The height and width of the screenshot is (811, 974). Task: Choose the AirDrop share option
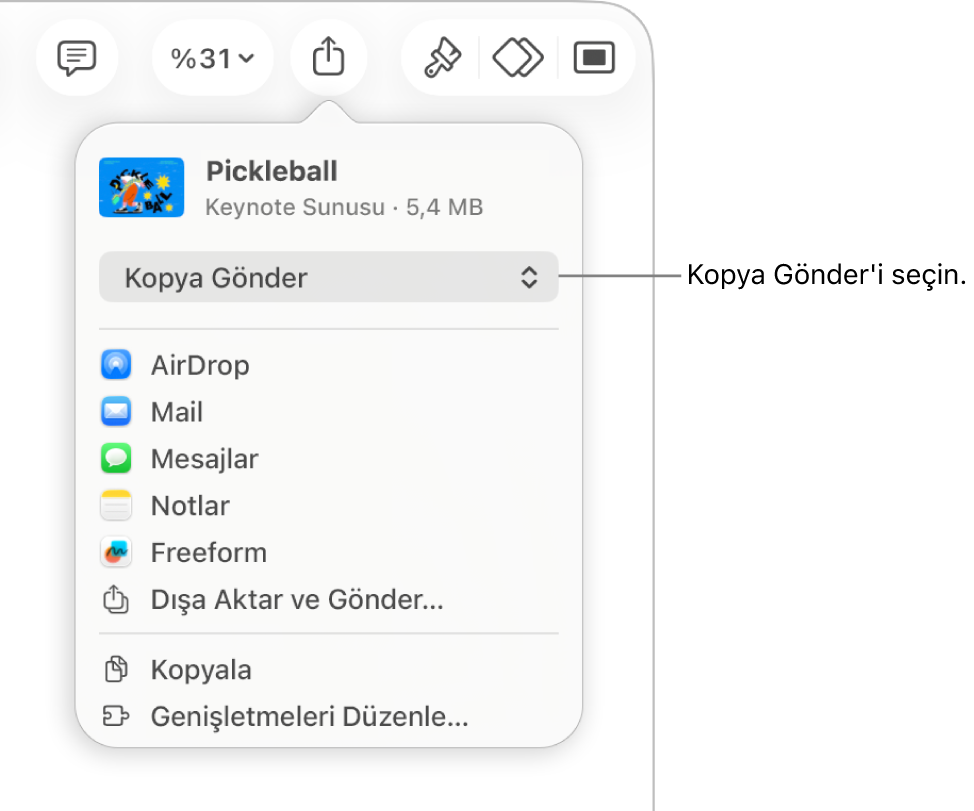(329, 365)
